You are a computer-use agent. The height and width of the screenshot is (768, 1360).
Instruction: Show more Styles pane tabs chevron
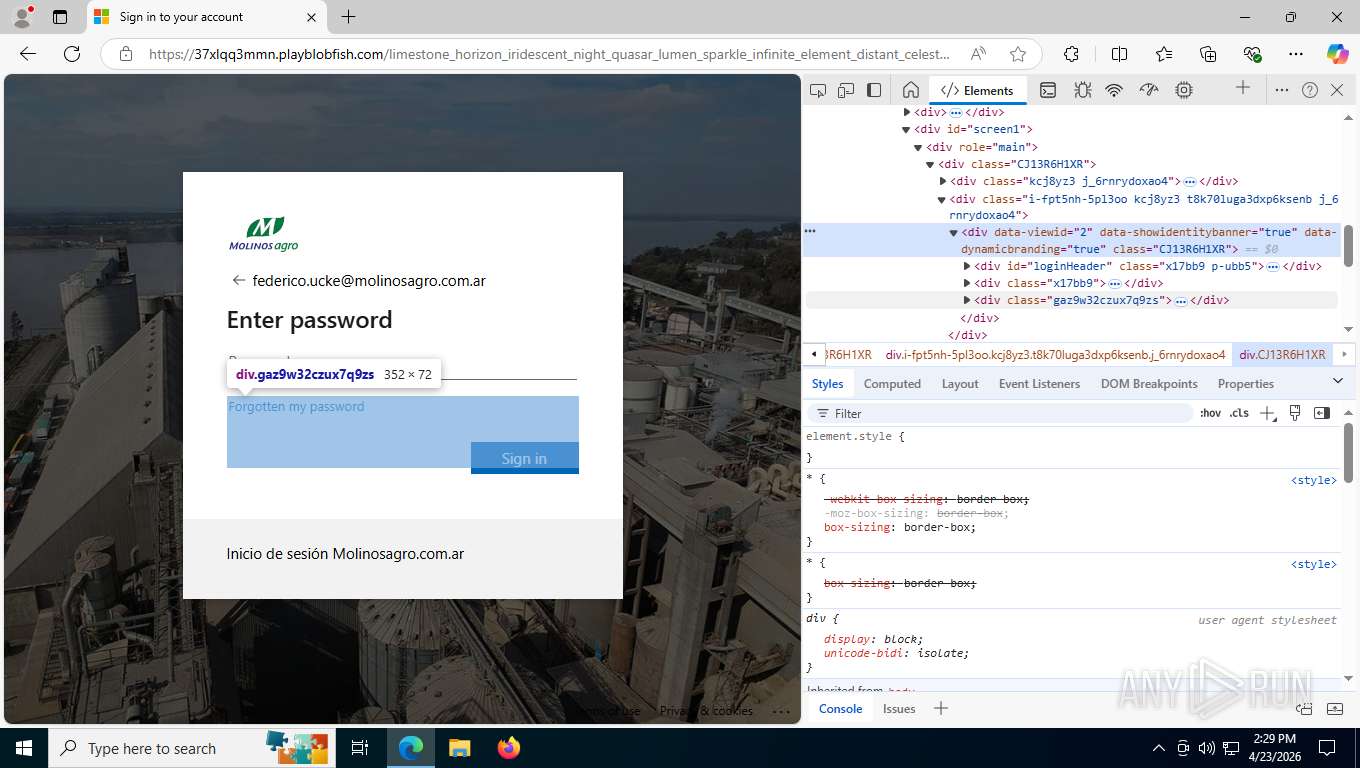(1338, 381)
